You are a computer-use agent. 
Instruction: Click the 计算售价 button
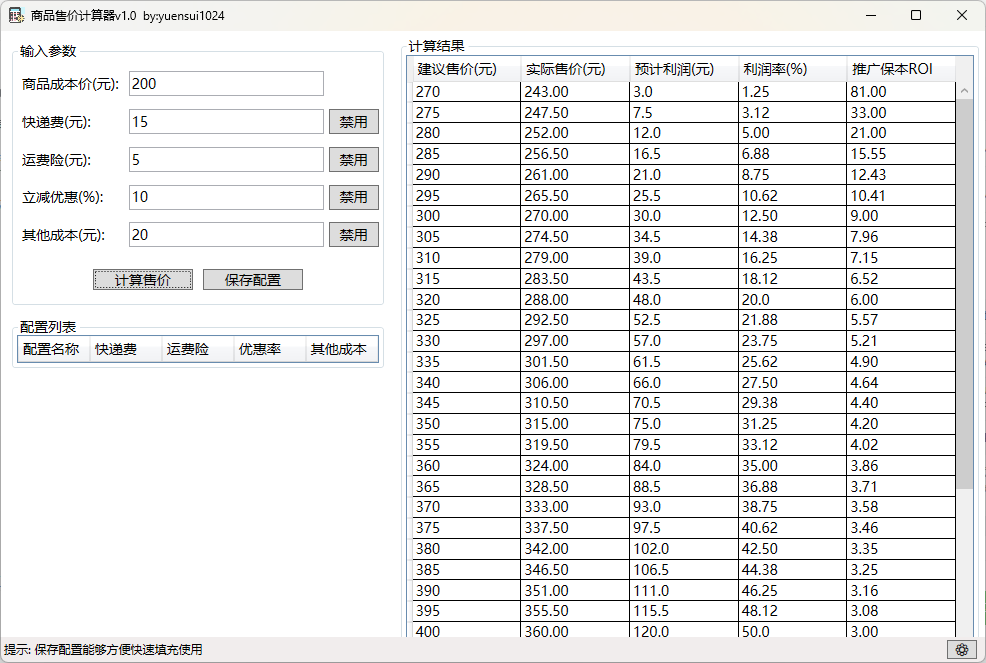pos(143,280)
